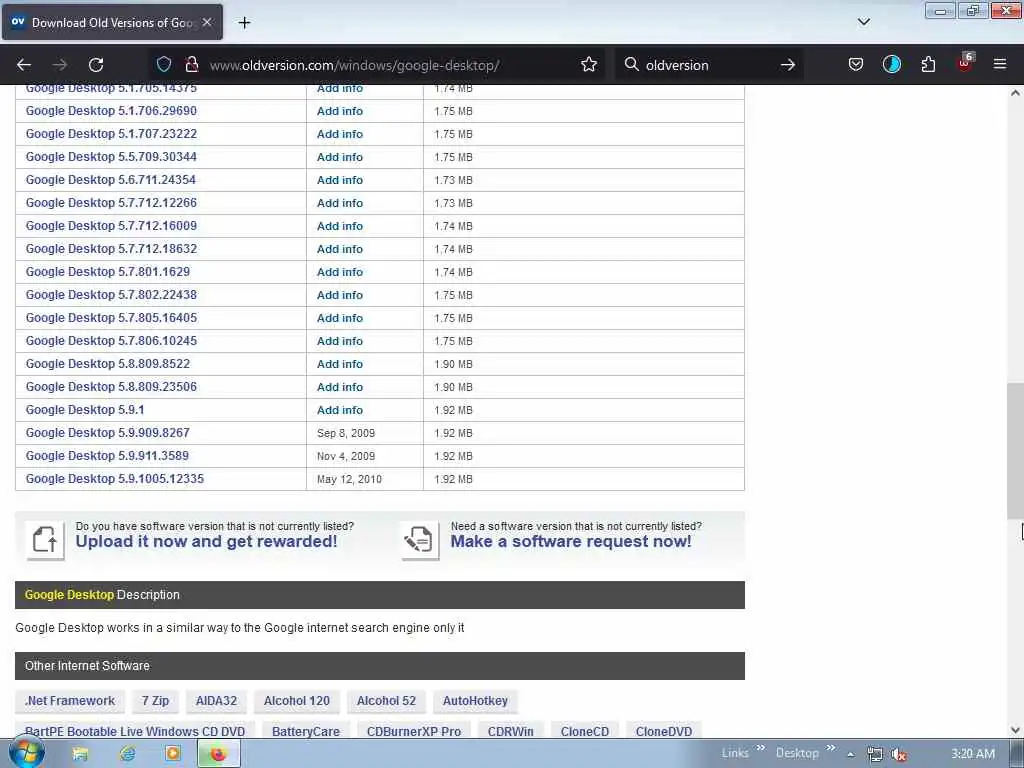Open Google Desktop 5.9.1005.12335 link
Screen dimensions: 1024x768
pos(115,479)
